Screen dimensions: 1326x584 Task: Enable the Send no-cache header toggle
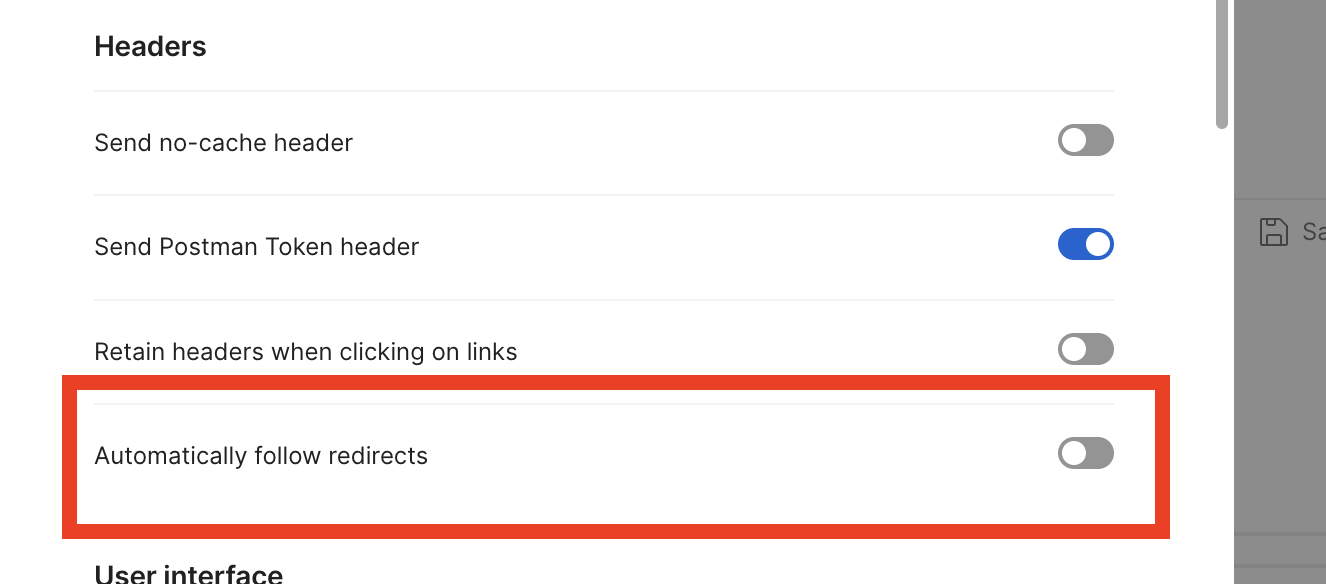tap(1085, 140)
